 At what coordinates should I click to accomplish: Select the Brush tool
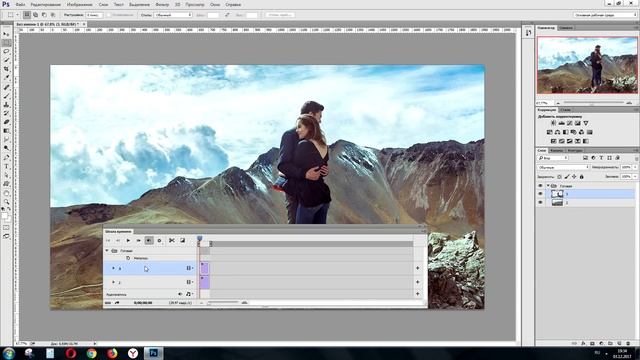point(6,96)
